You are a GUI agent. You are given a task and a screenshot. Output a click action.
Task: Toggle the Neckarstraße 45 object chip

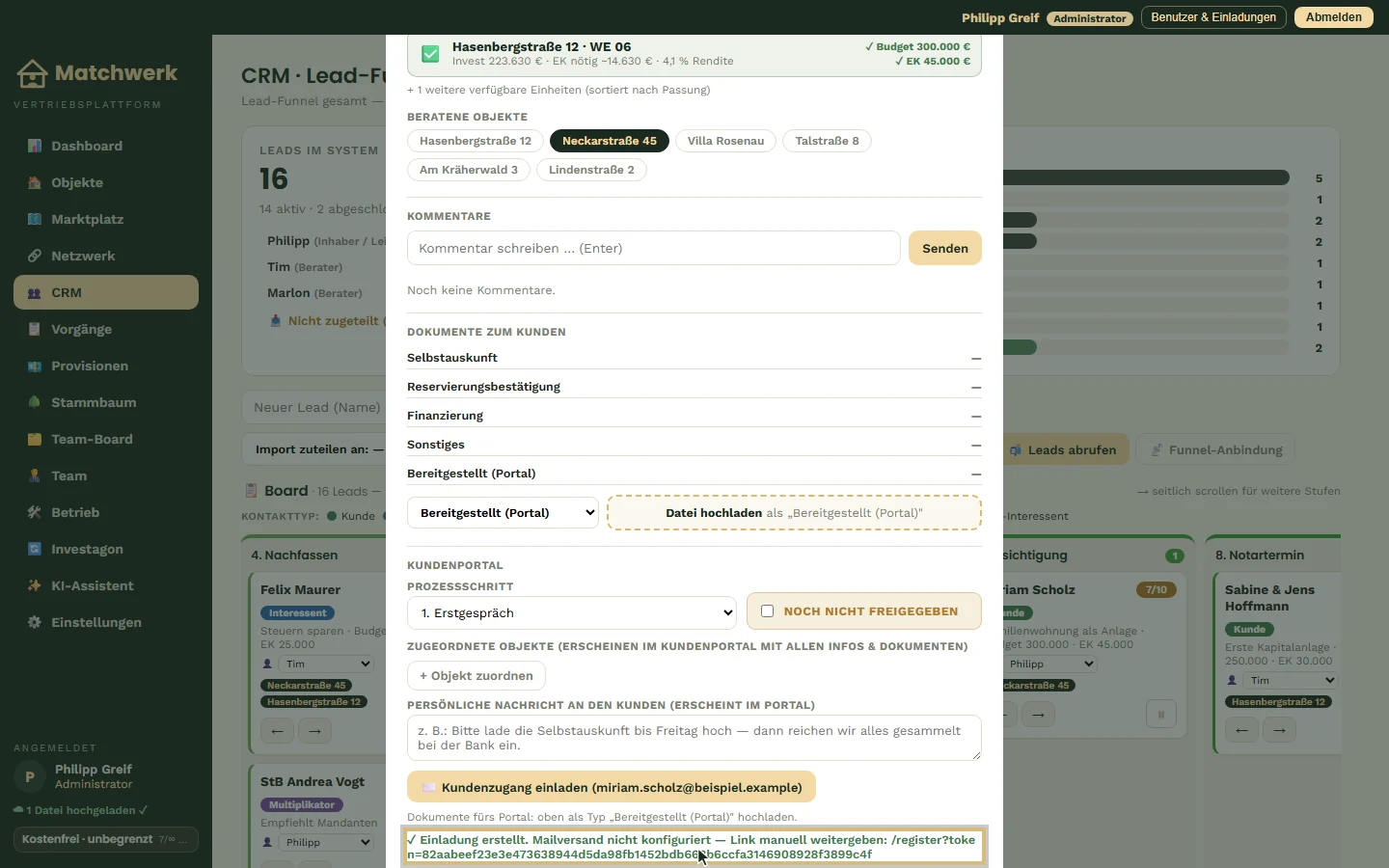tap(610, 141)
